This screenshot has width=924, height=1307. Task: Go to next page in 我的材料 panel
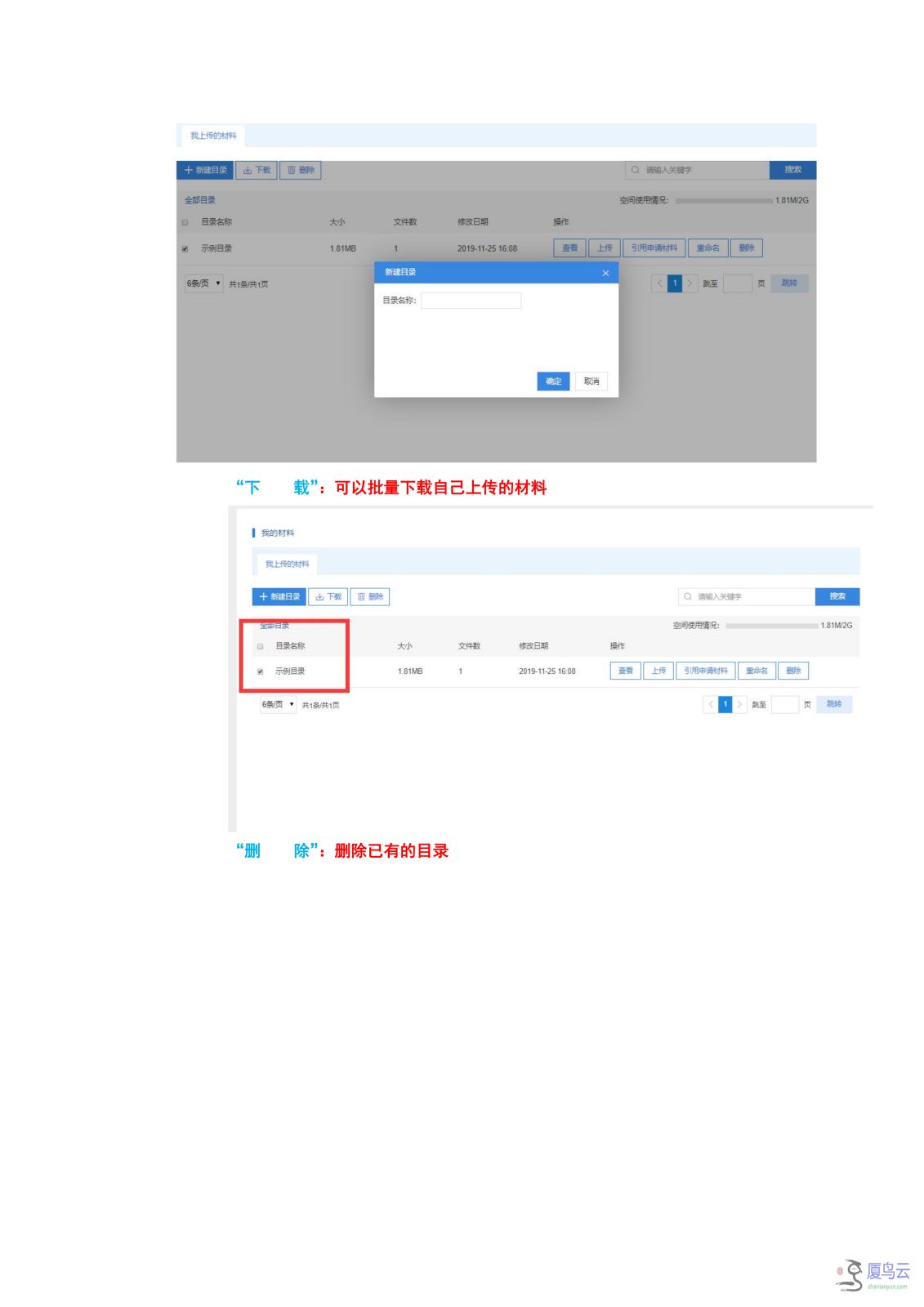[739, 704]
